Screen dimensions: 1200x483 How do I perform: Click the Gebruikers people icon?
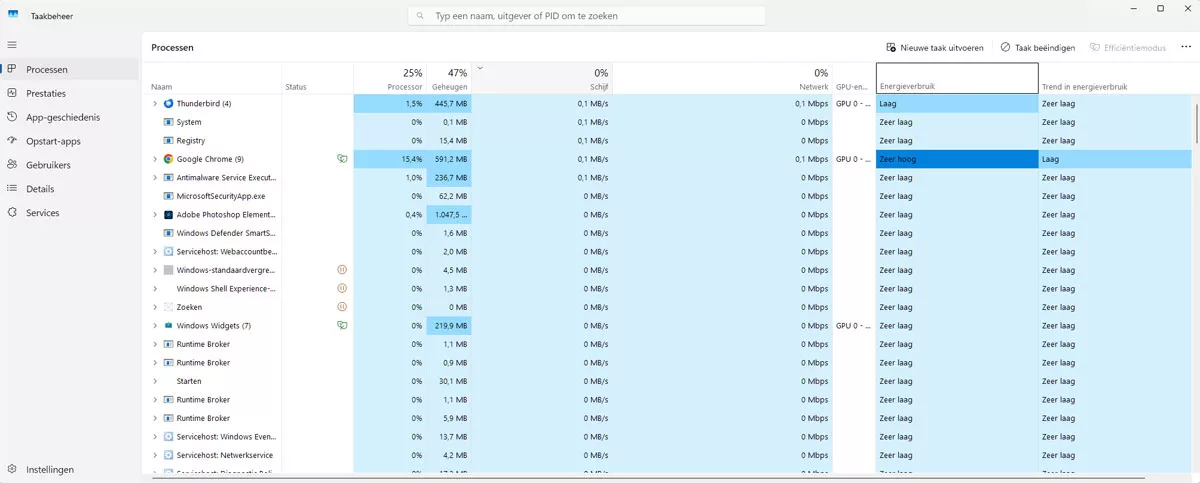12,165
